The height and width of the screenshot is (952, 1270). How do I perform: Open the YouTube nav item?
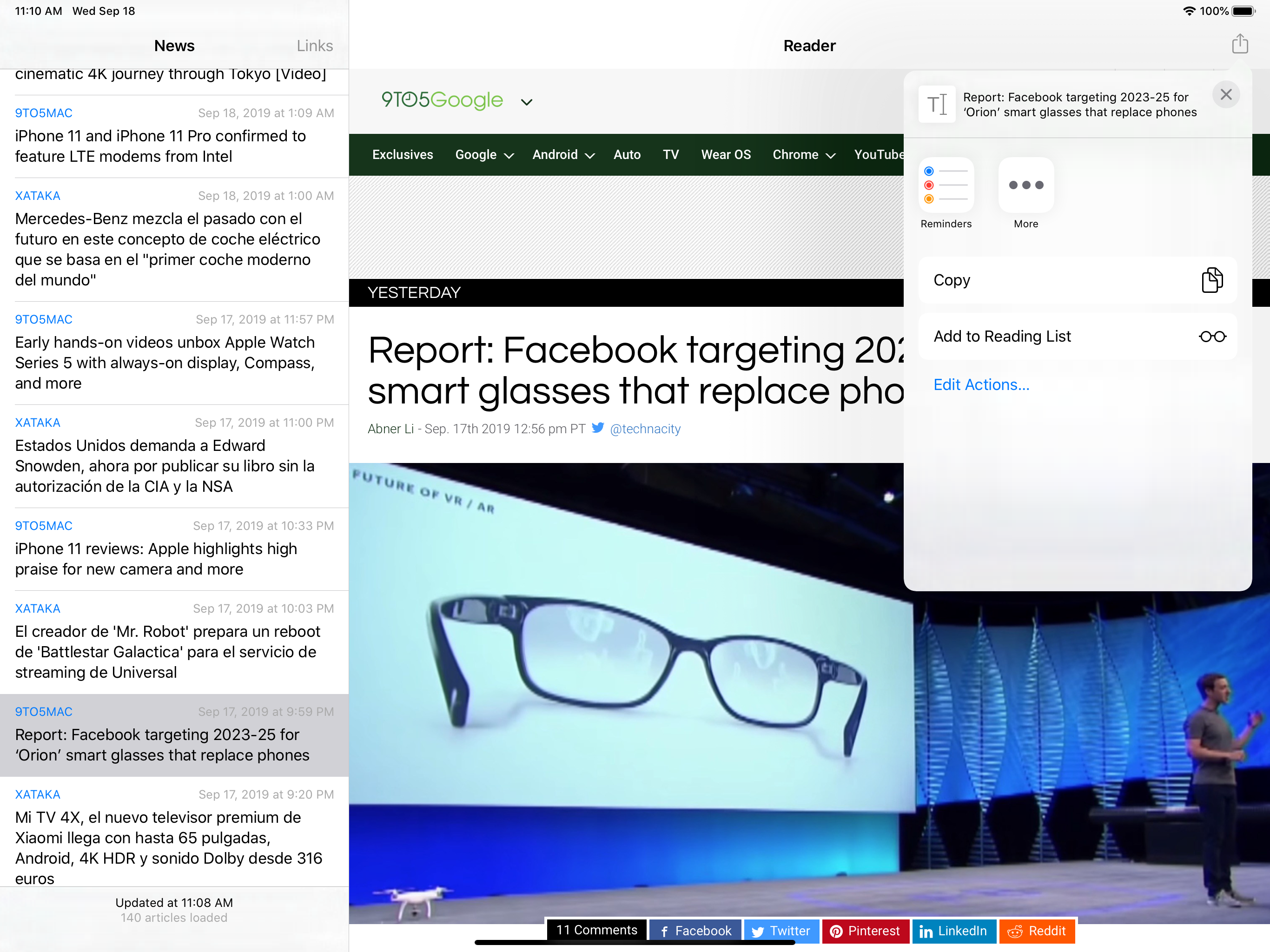(x=879, y=154)
